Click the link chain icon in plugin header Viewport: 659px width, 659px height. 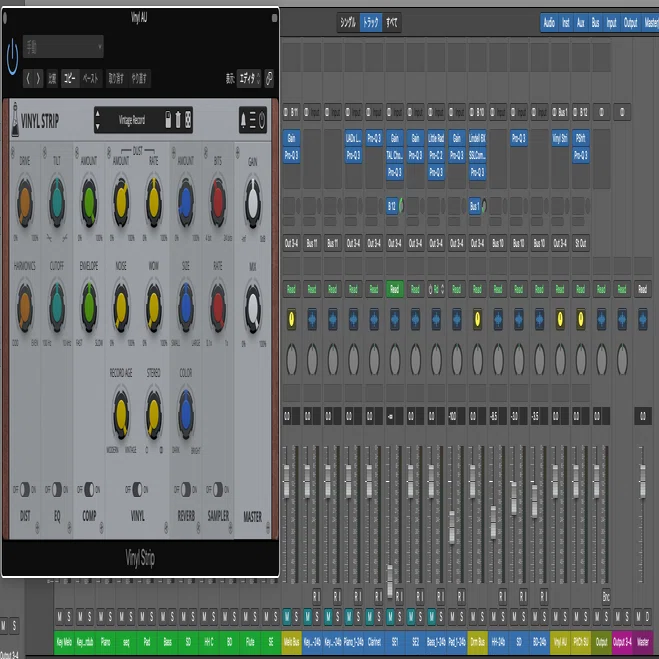pos(269,78)
